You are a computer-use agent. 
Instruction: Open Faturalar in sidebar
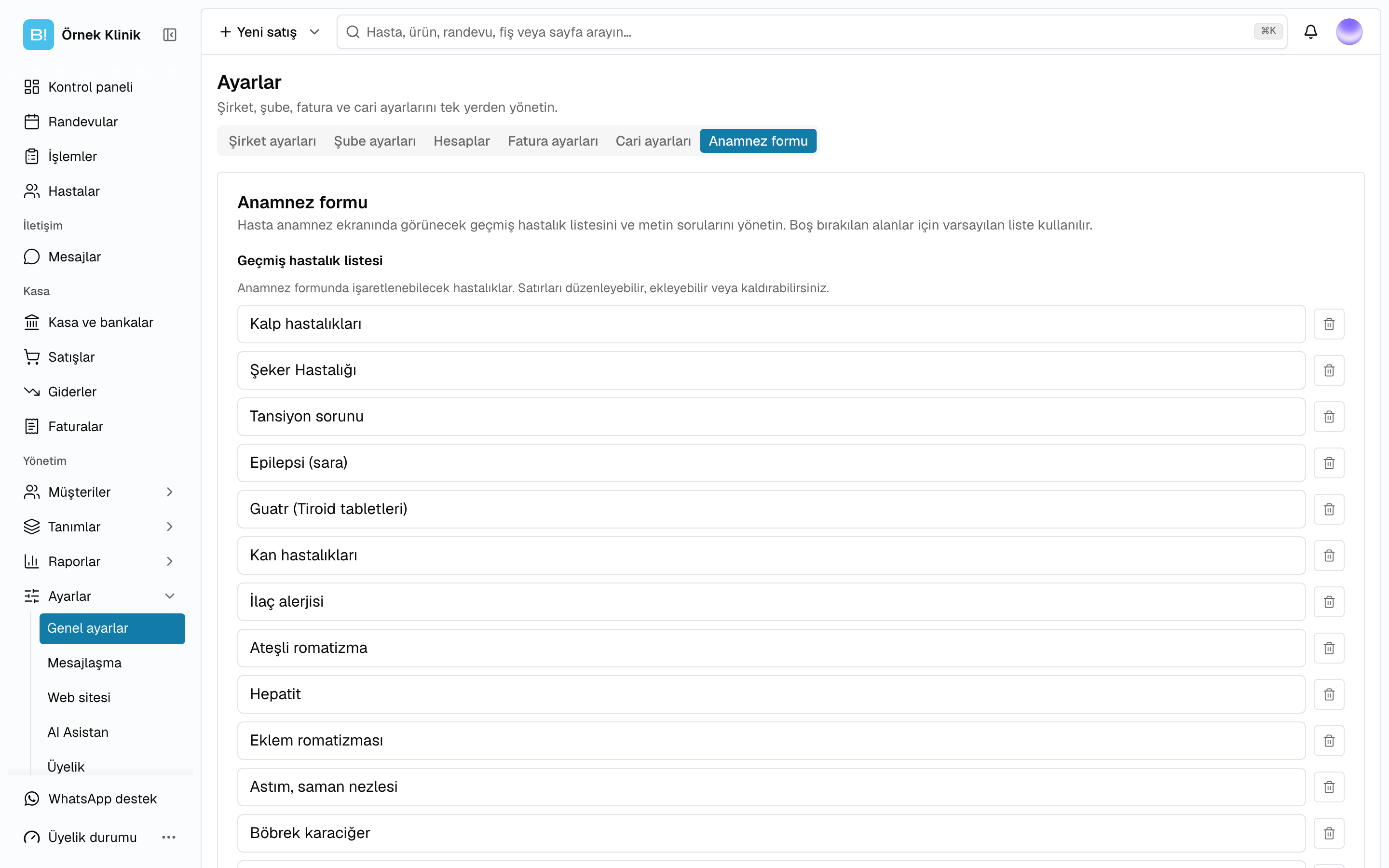tap(100, 427)
